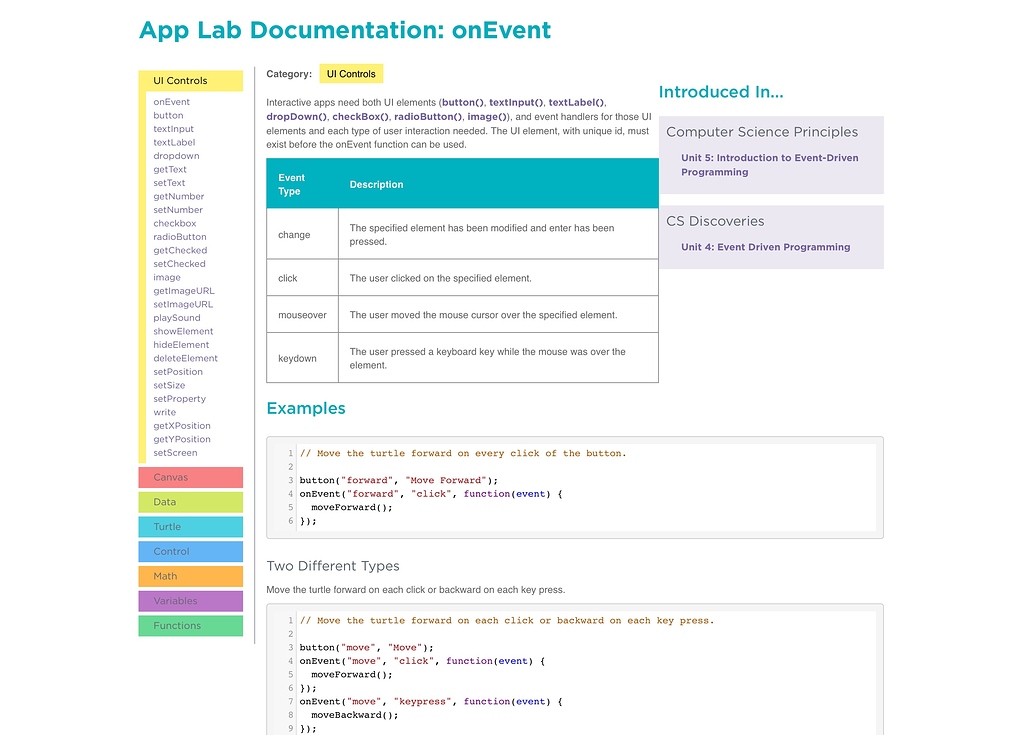1023x735 pixels.
Task: Expand the Functions category in sidebar
Action: coord(190,626)
